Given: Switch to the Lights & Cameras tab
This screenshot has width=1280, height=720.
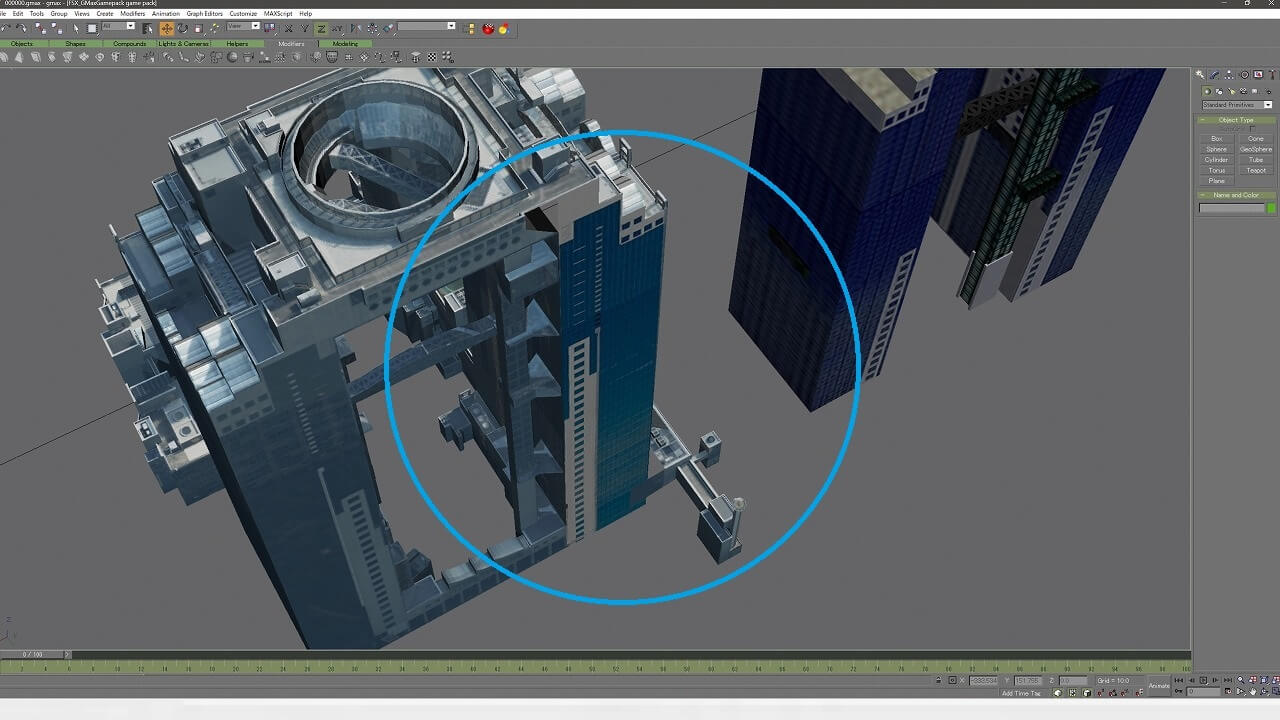Looking at the screenshot, I should (183, 44).
